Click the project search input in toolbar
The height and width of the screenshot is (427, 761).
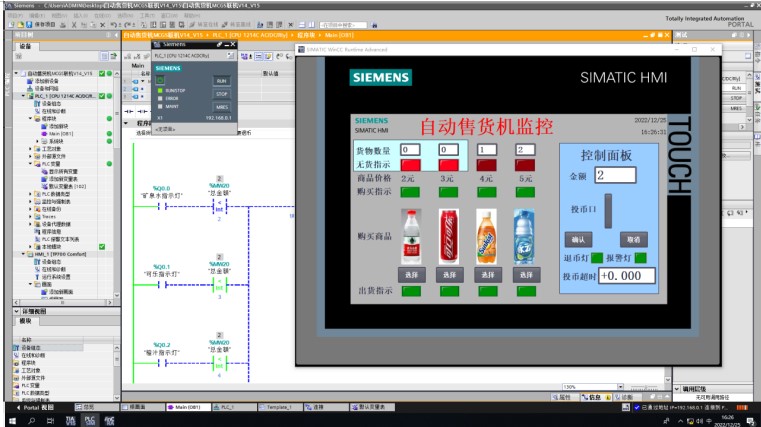point(343,25)
